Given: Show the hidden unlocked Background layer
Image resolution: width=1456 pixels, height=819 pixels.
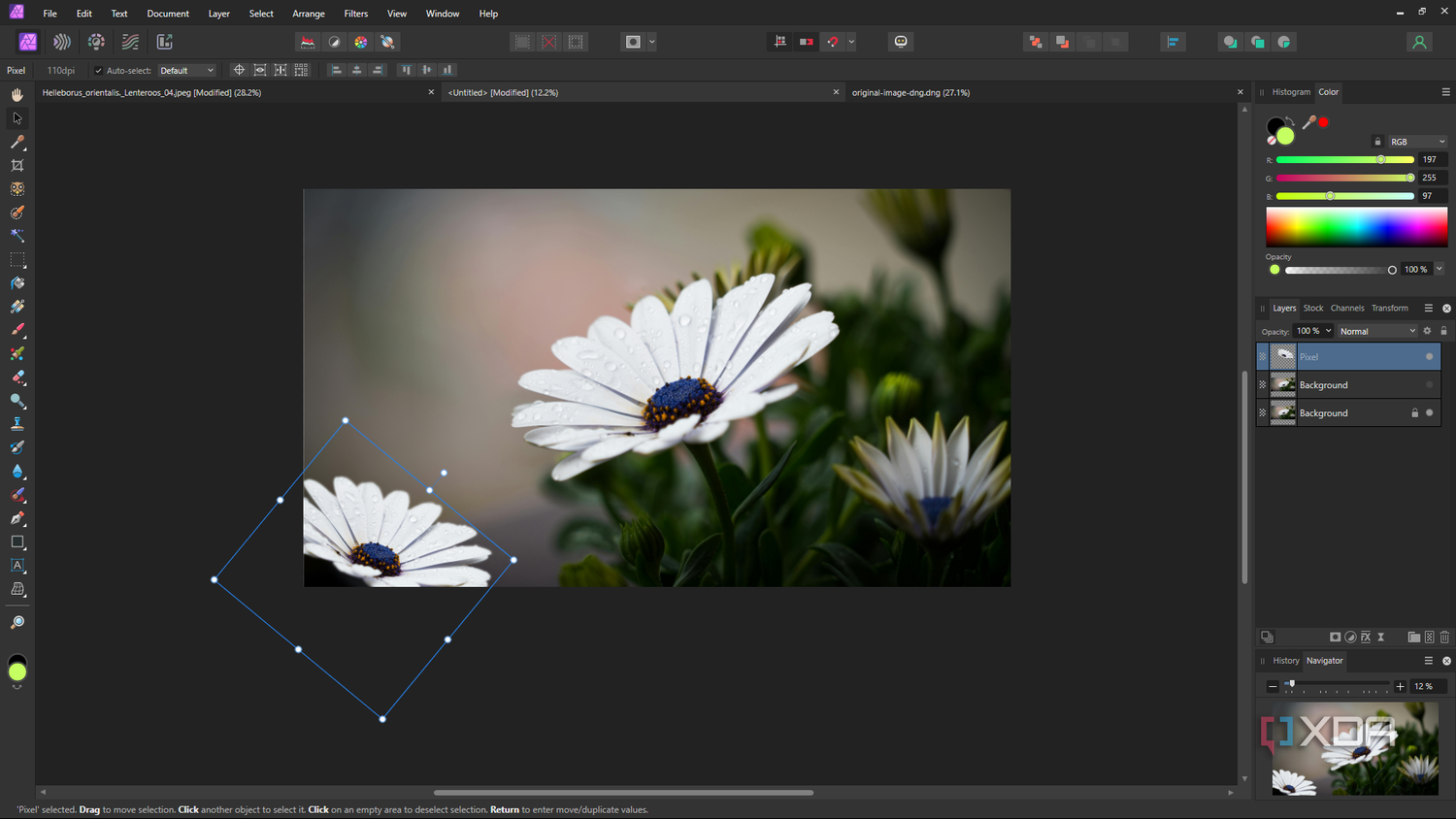Looking at the screenshot, I should coord(1429,384).
